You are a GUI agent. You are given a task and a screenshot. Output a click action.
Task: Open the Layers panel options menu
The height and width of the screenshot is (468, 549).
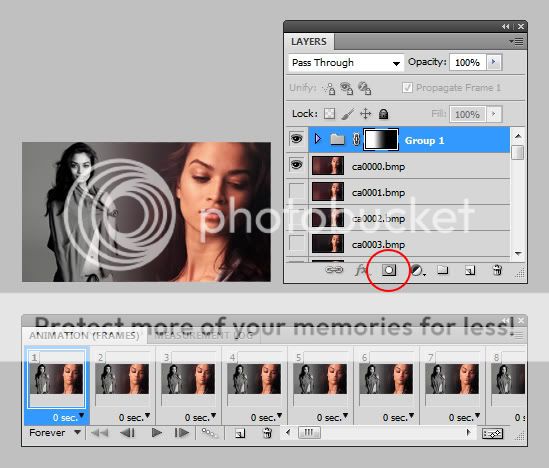tap(516, 42)
